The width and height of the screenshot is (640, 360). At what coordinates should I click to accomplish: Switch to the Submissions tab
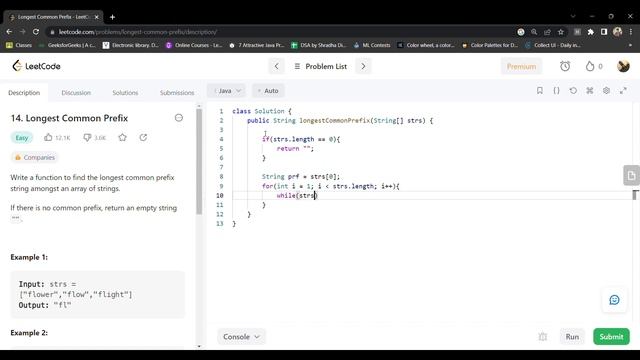pyautogui.click(x=177, y=93)
